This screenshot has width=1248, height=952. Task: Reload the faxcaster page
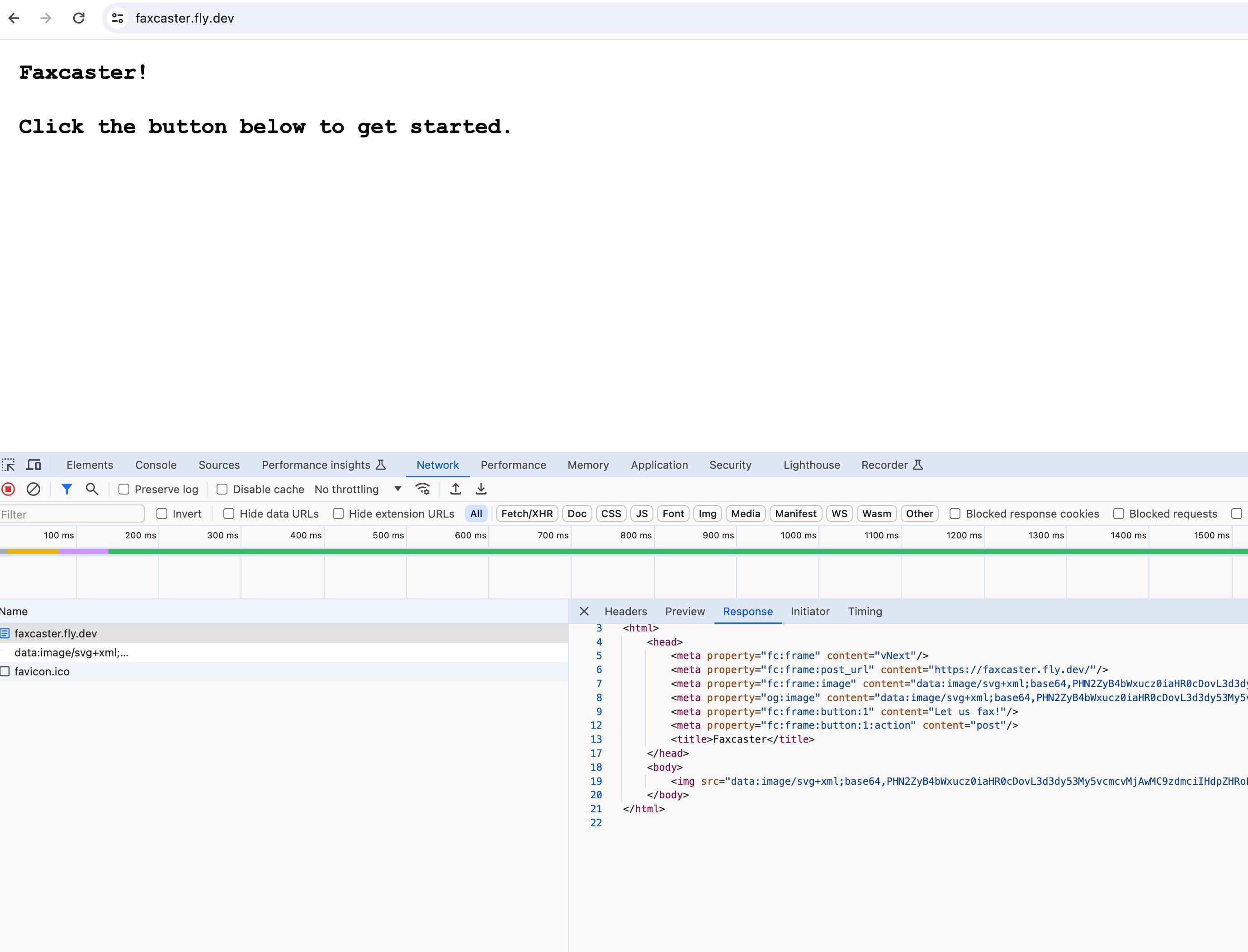point(79,18)
